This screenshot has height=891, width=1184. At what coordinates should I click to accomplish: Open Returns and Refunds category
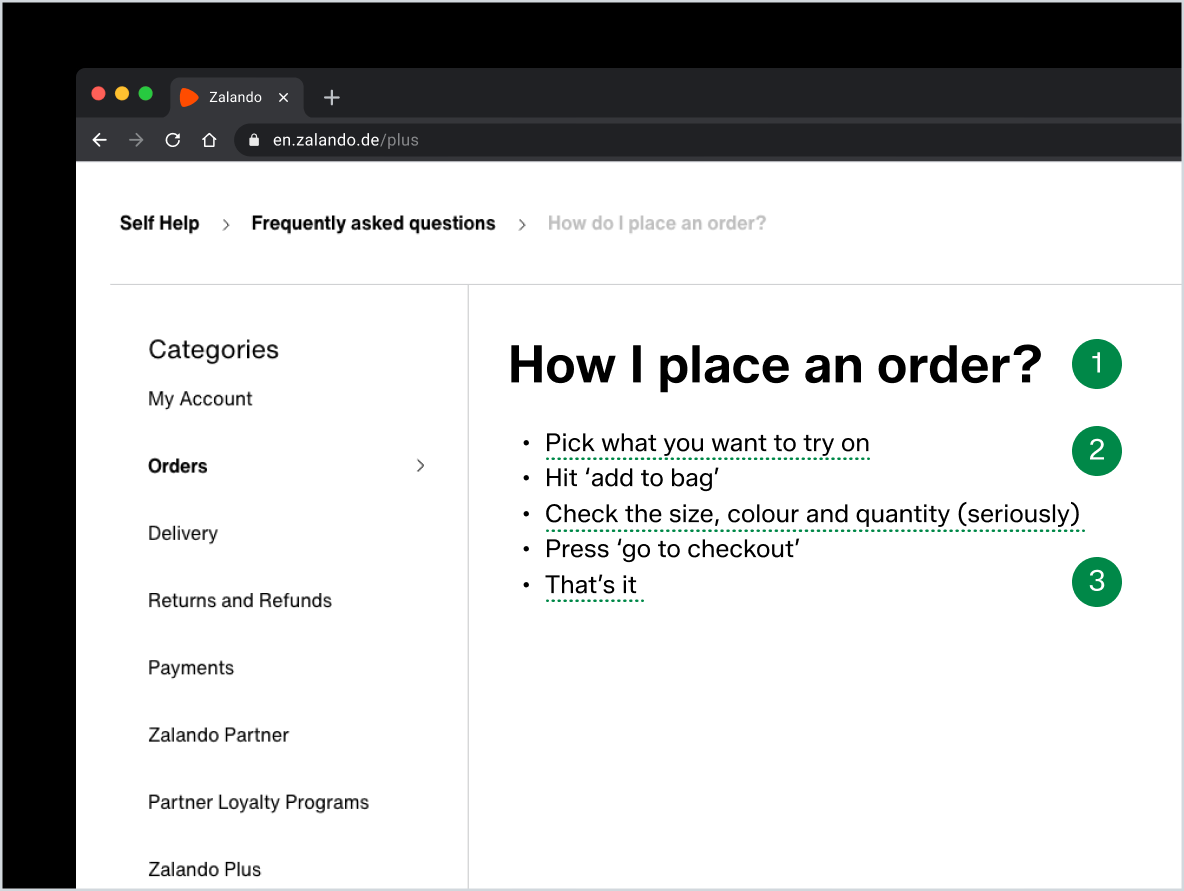click(240, 601)
